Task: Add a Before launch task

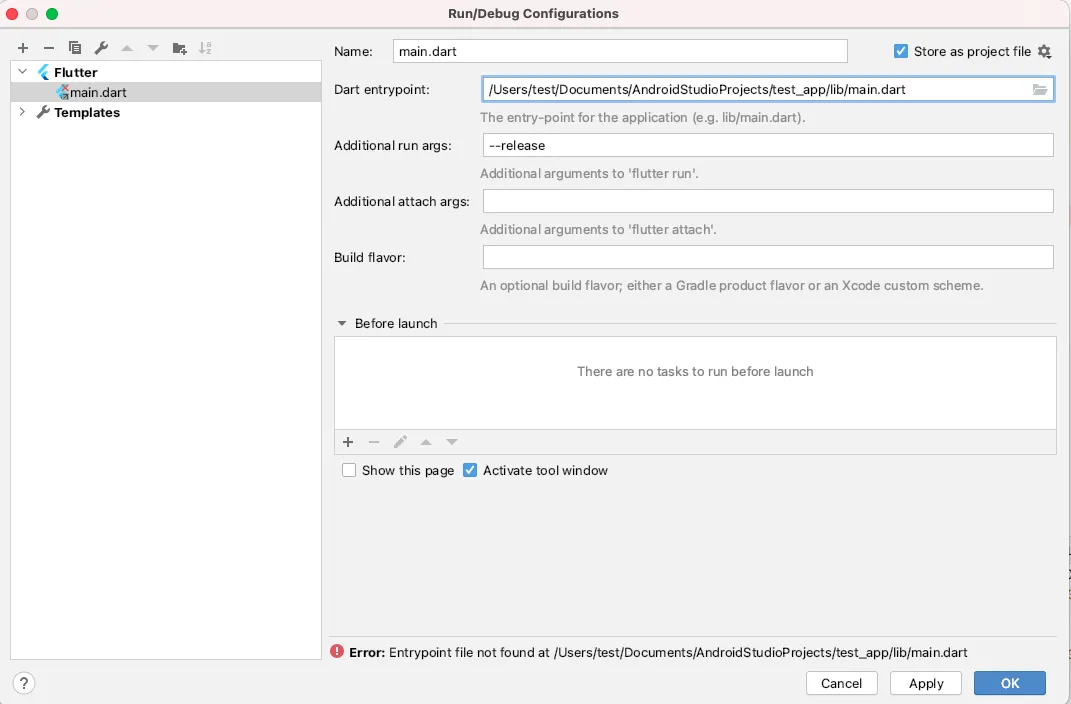Action: coord(348,442)
